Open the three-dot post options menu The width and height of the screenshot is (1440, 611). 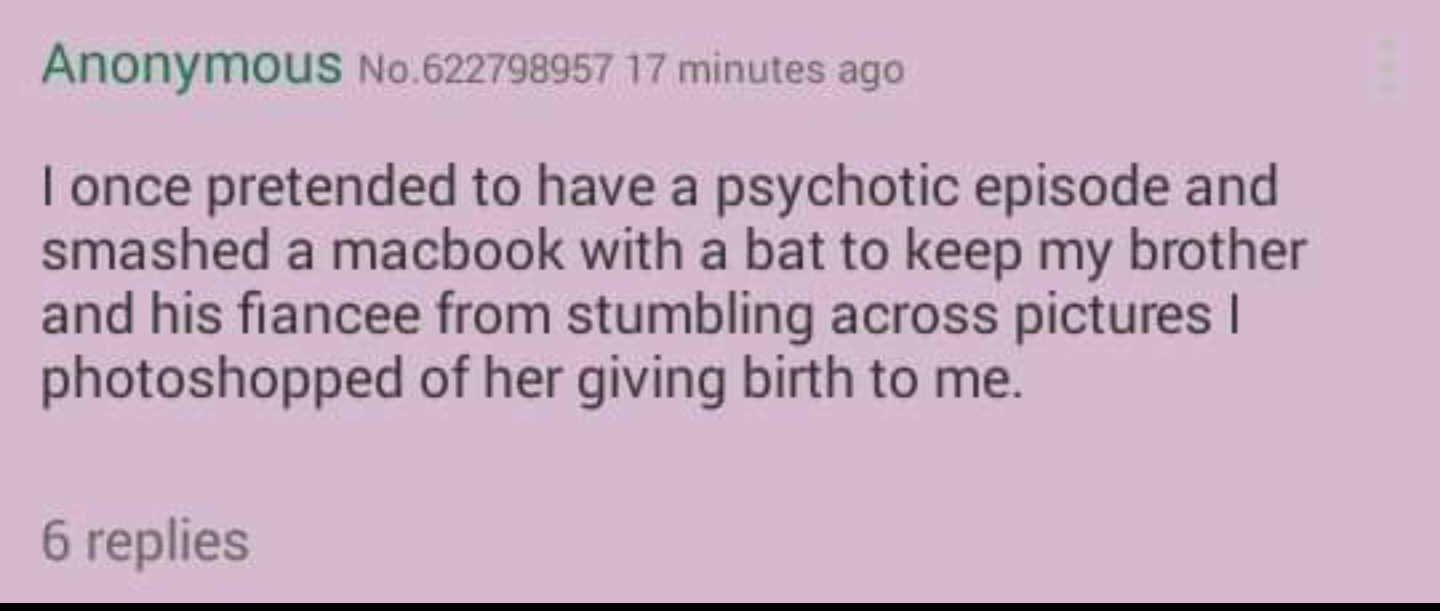[x=1387, y=67]
